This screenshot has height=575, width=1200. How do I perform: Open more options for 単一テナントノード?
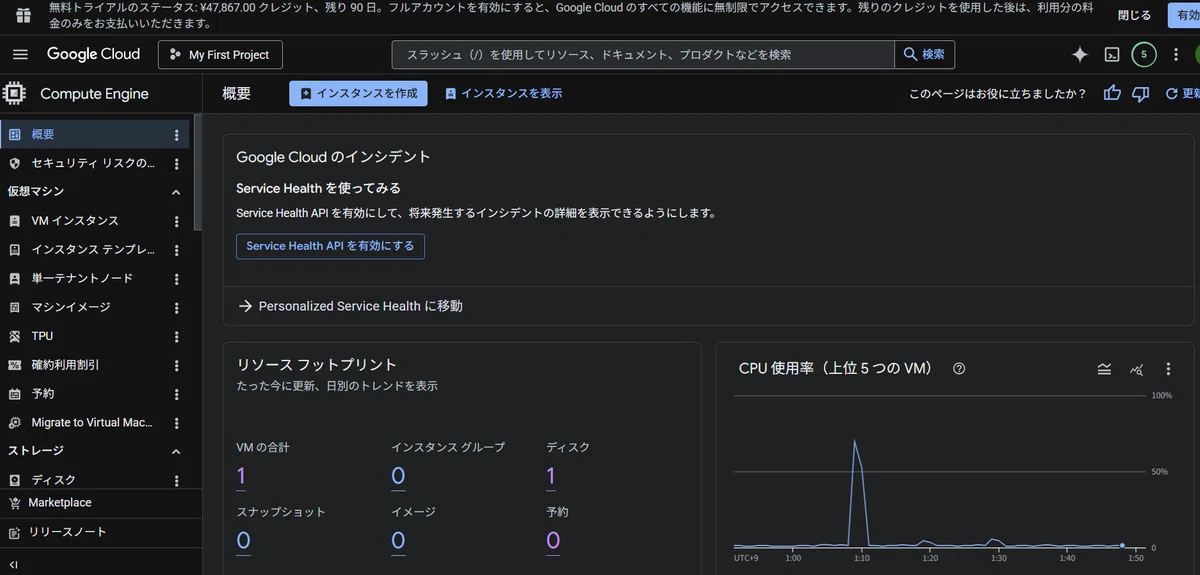(177, 279)
